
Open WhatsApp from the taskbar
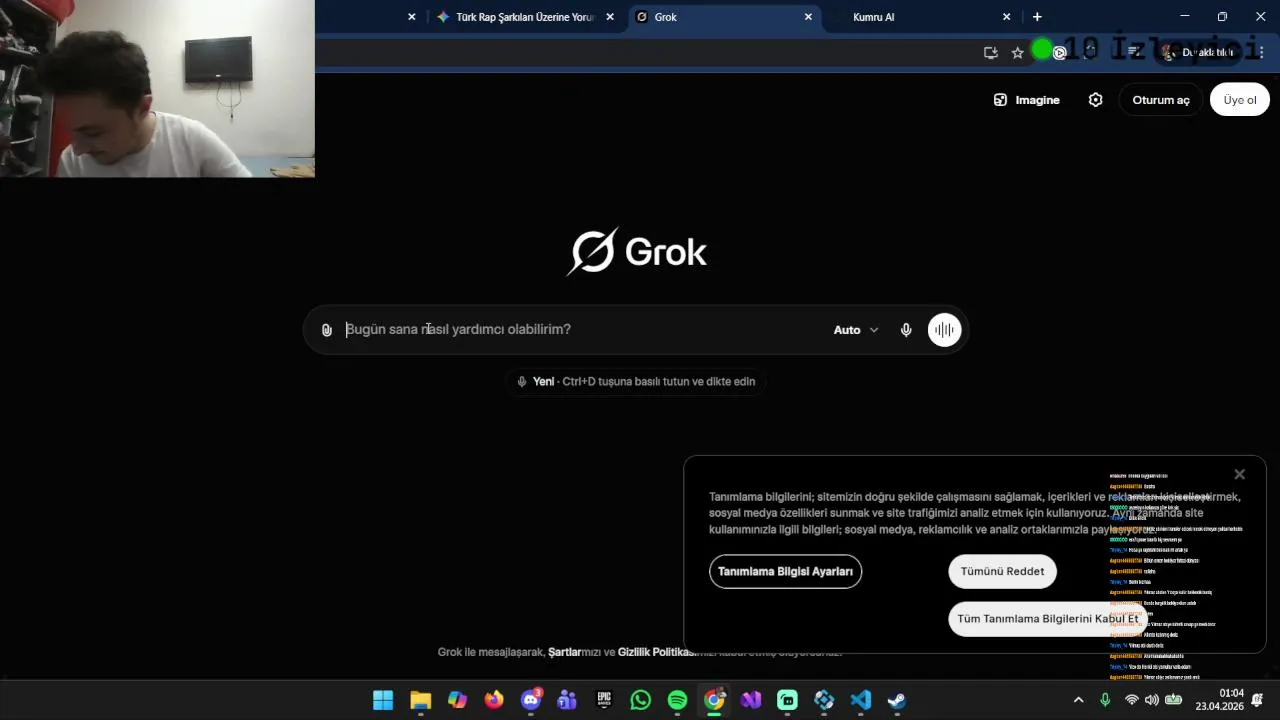tap(641, 700)
